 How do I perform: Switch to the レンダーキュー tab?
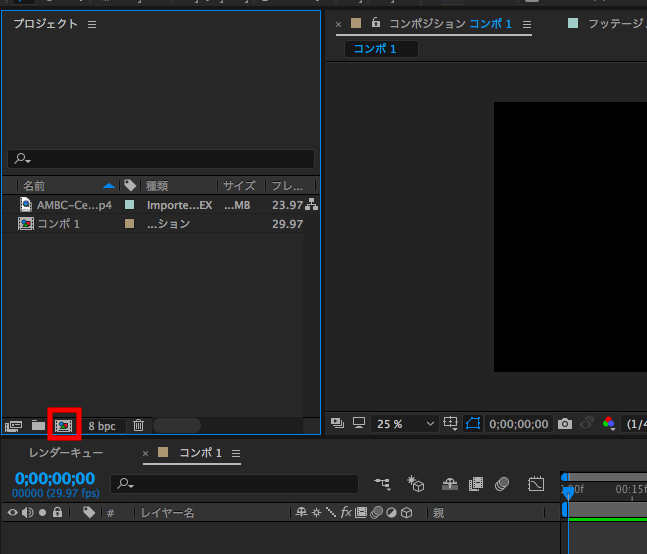coord(66,453)
